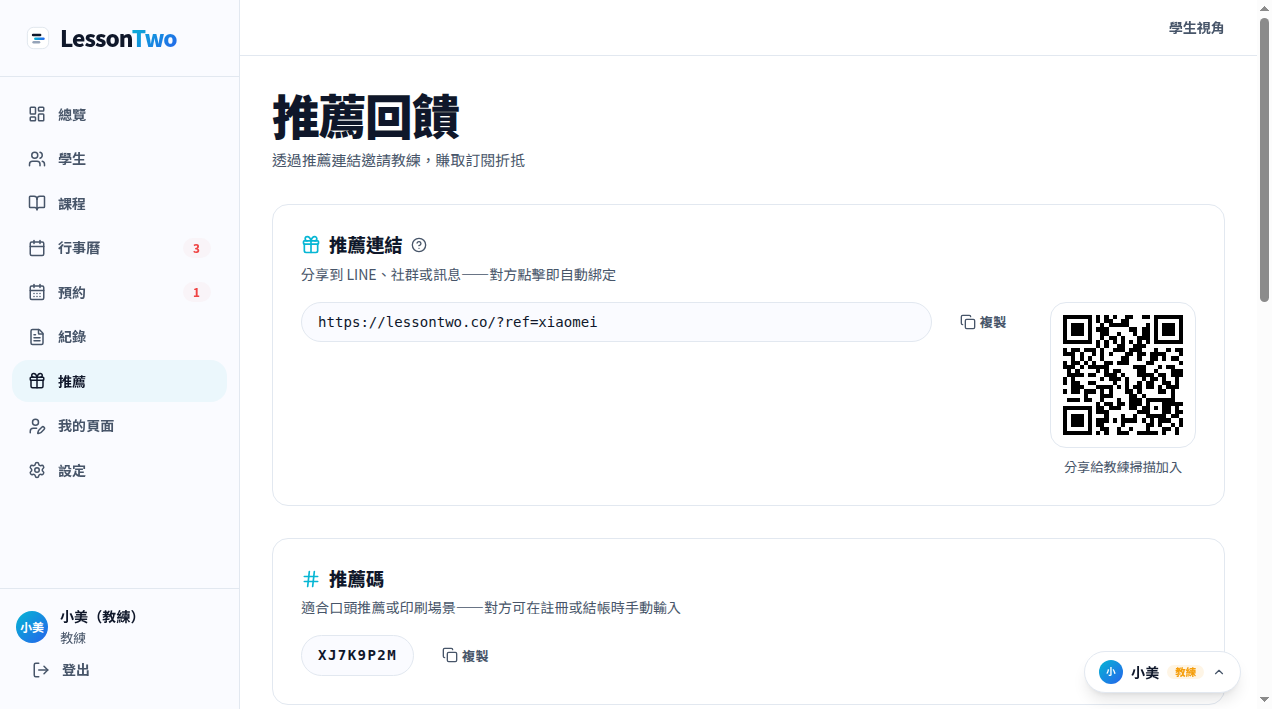Click the 登出 logout arrow icon
The height and width of the screenshot is (709, 1272).
[41, 669]
